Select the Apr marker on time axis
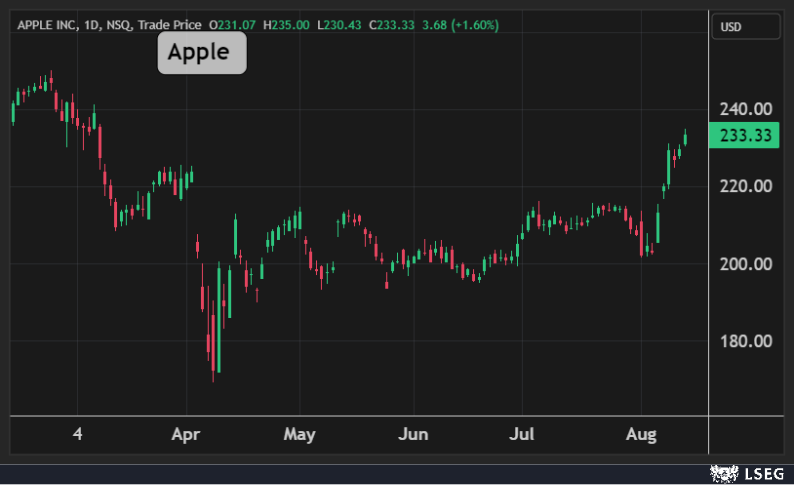This screenshot has height=485, width=794. (186, 434)
